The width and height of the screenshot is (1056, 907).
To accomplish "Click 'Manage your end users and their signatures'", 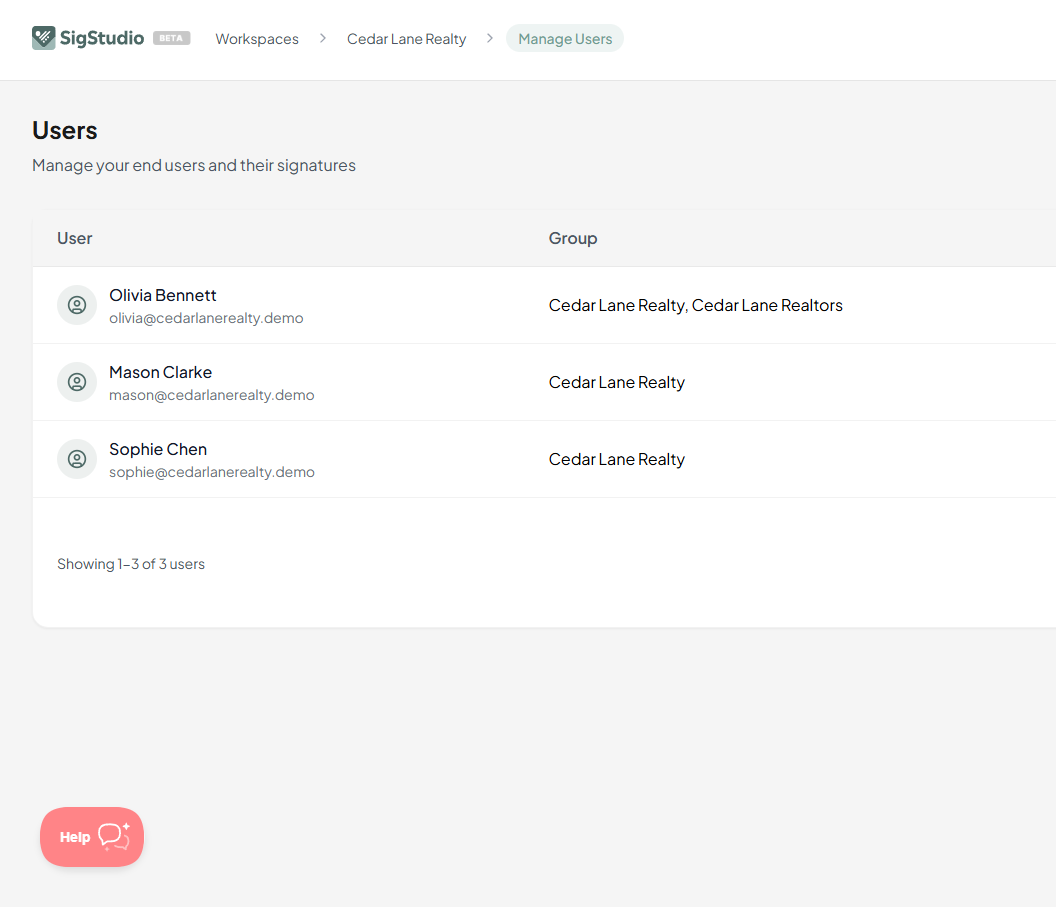I will 194,166.
